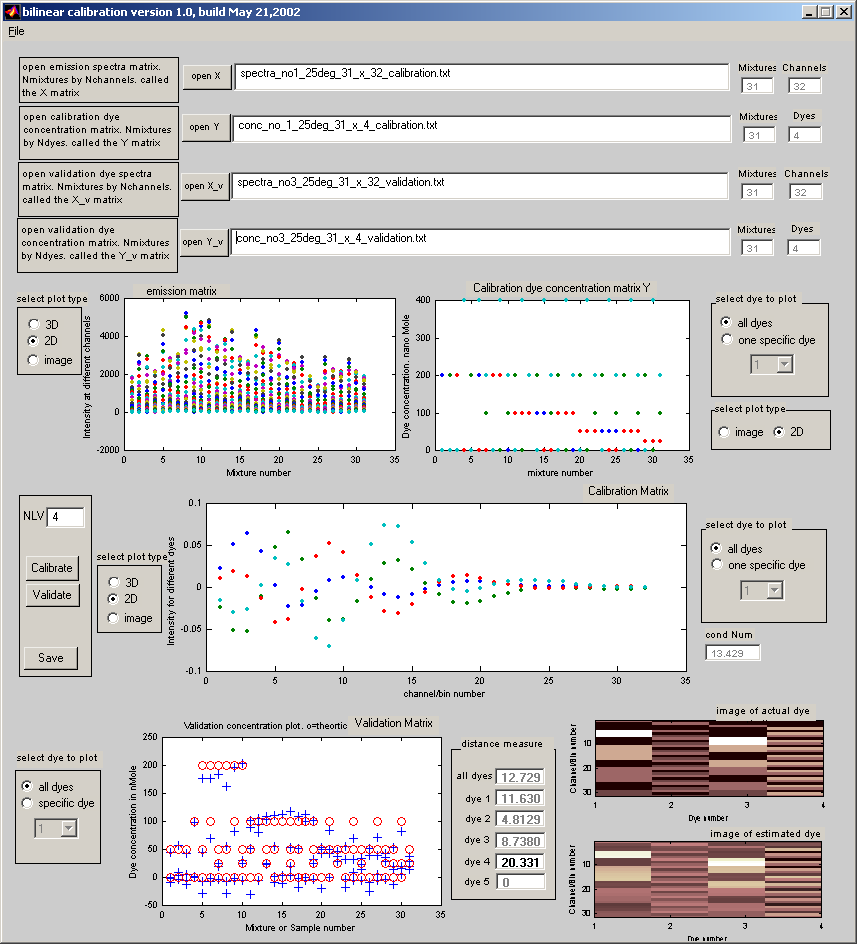The height and width of the screenshot is (944, 857).
Task: Run validation with the Validate button
Action: 52,594
